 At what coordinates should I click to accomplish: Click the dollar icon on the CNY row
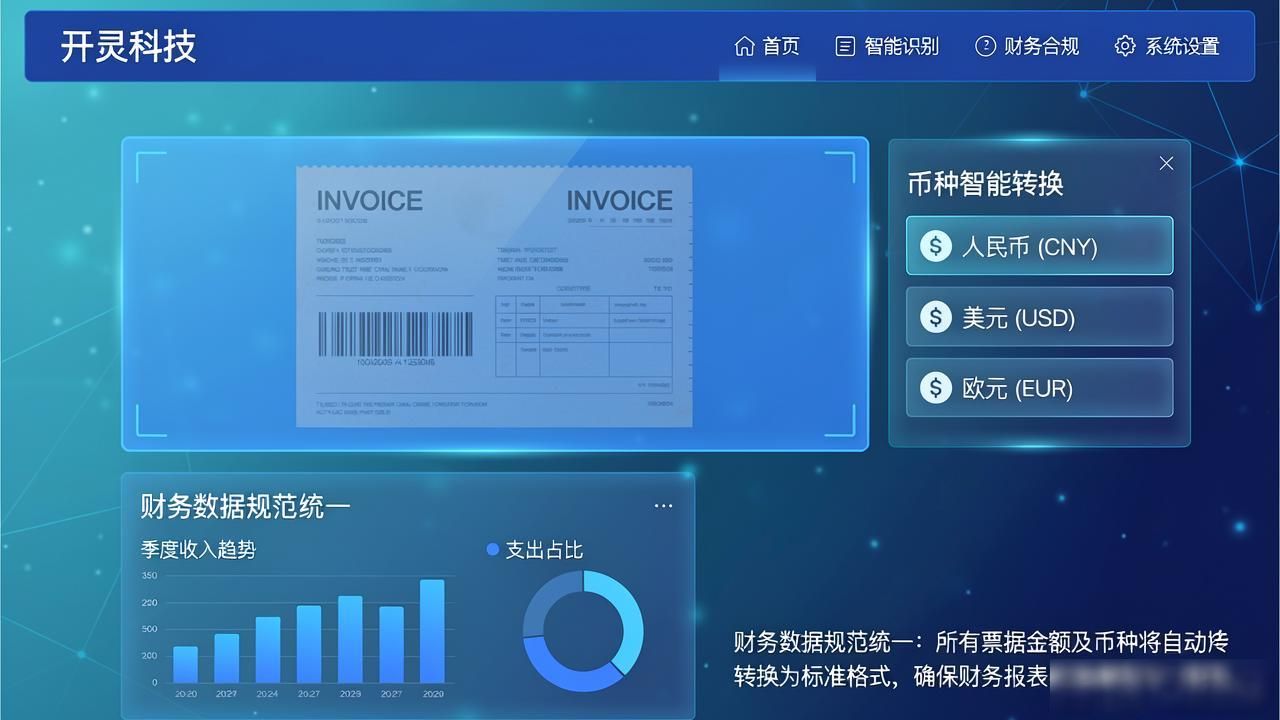pyautogui.click(x=935, y=246)
